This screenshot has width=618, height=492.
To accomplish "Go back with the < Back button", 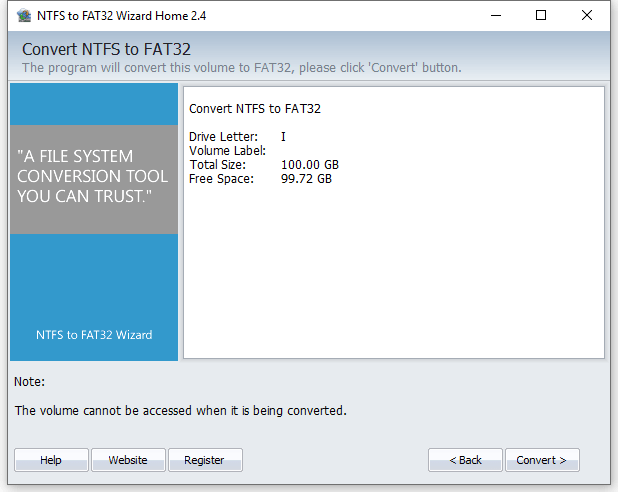I will [465, 460].
